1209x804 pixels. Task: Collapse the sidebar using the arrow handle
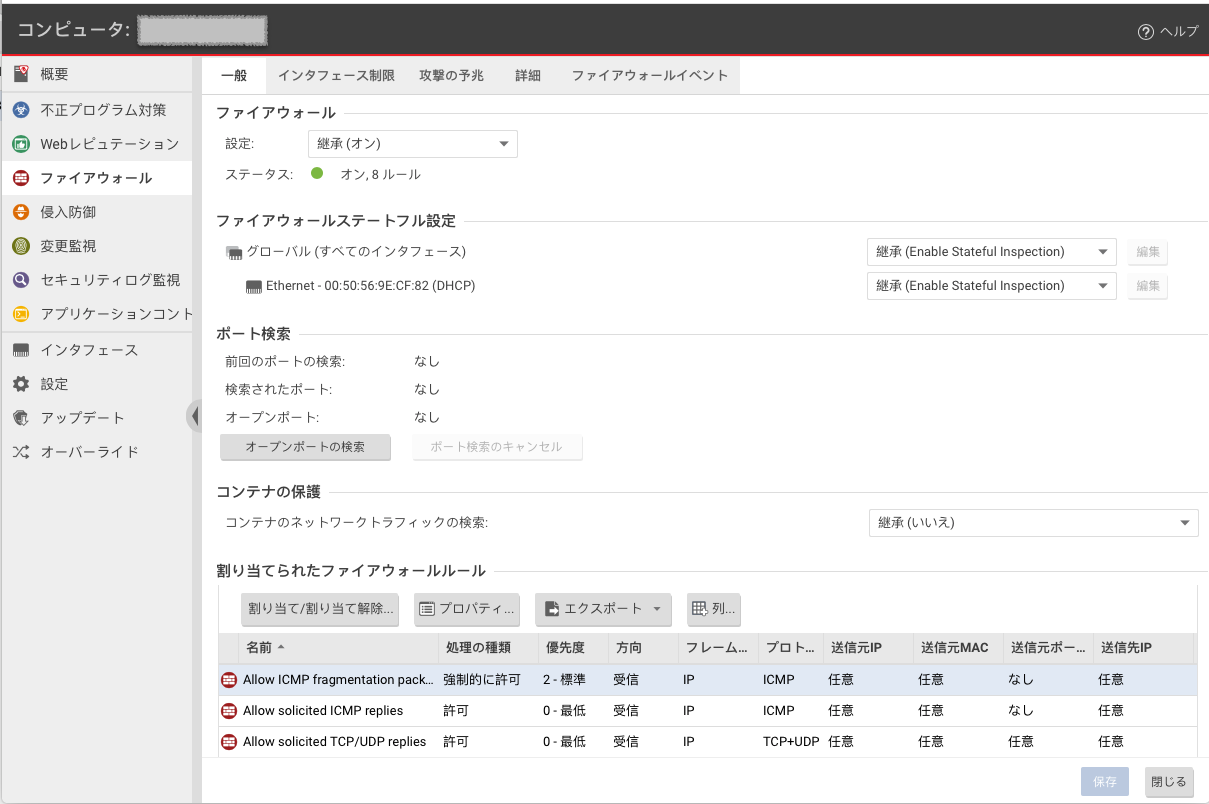pos(193,416)
